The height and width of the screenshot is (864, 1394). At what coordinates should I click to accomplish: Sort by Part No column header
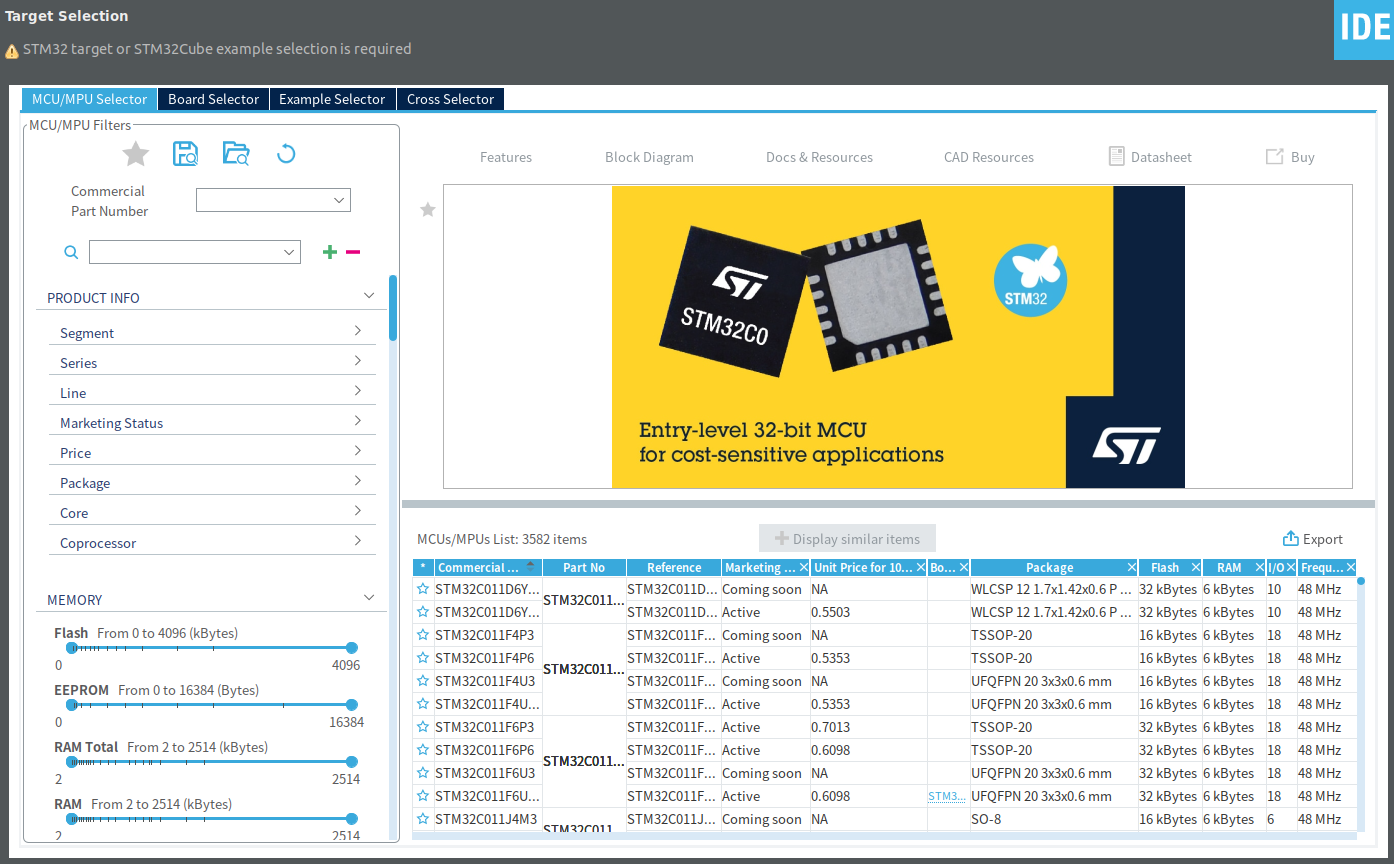584,567
